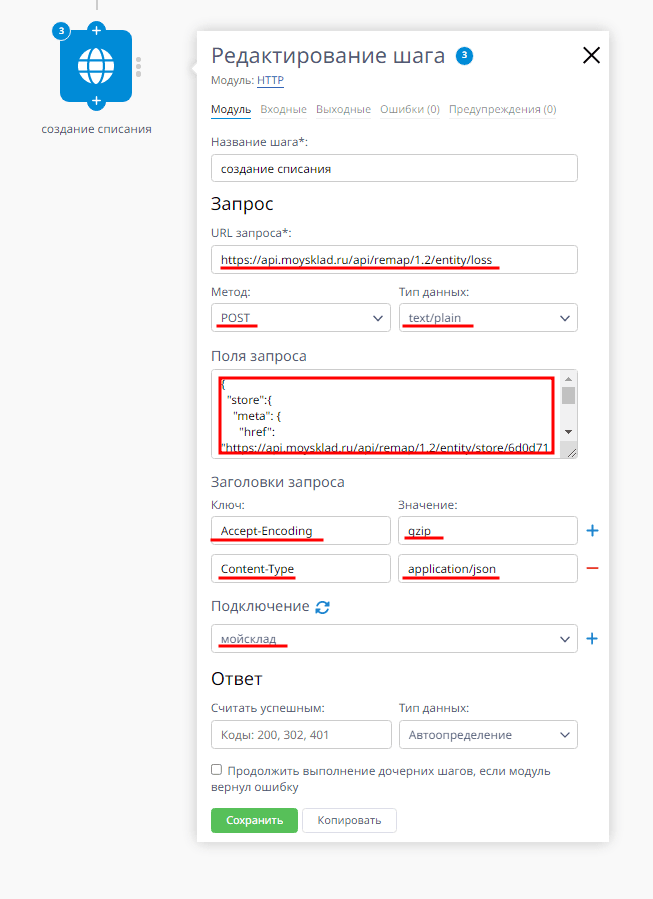This screenshot has width=653, height=899.
Task: Click the Копировать button
Action: pyautogui.click(x=349, y=819)
